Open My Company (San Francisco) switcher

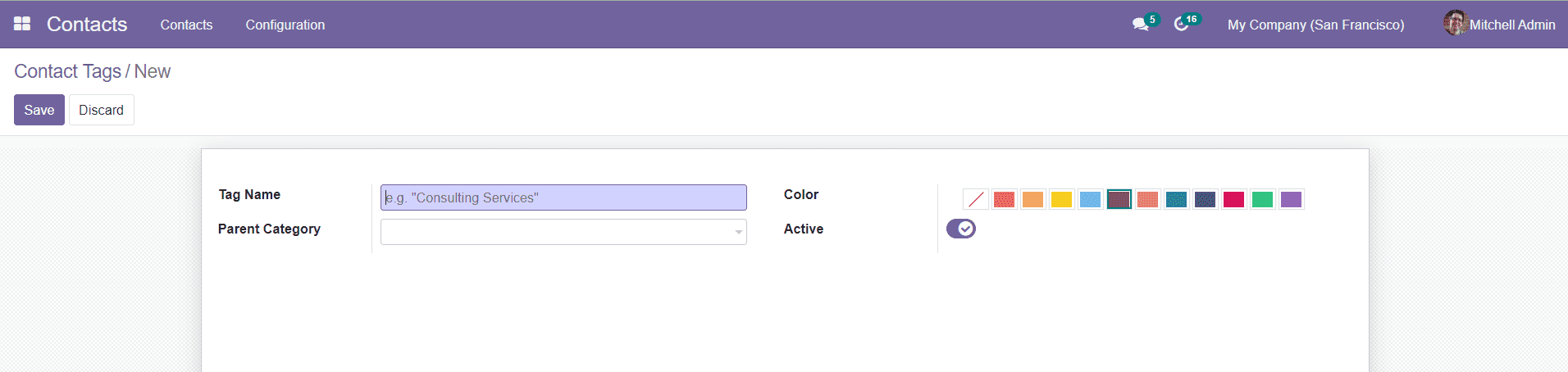click(x=1315, y=25)
